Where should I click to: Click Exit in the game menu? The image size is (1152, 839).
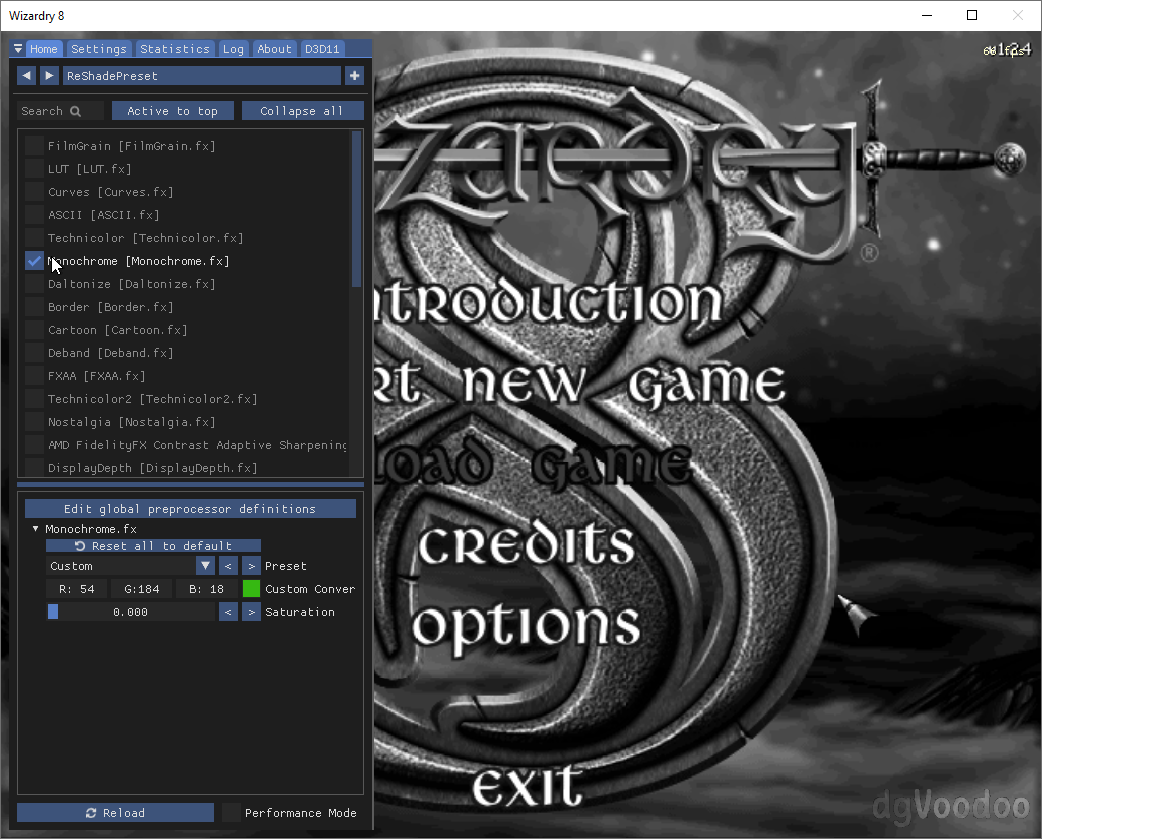527,785
